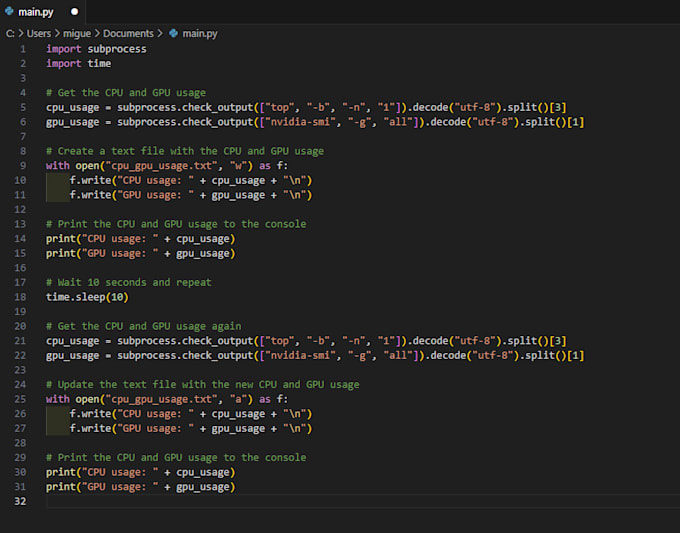The image size is (680, 533).
Task: Click the "import subprocess" statement
Action: [x=96, y=49]
